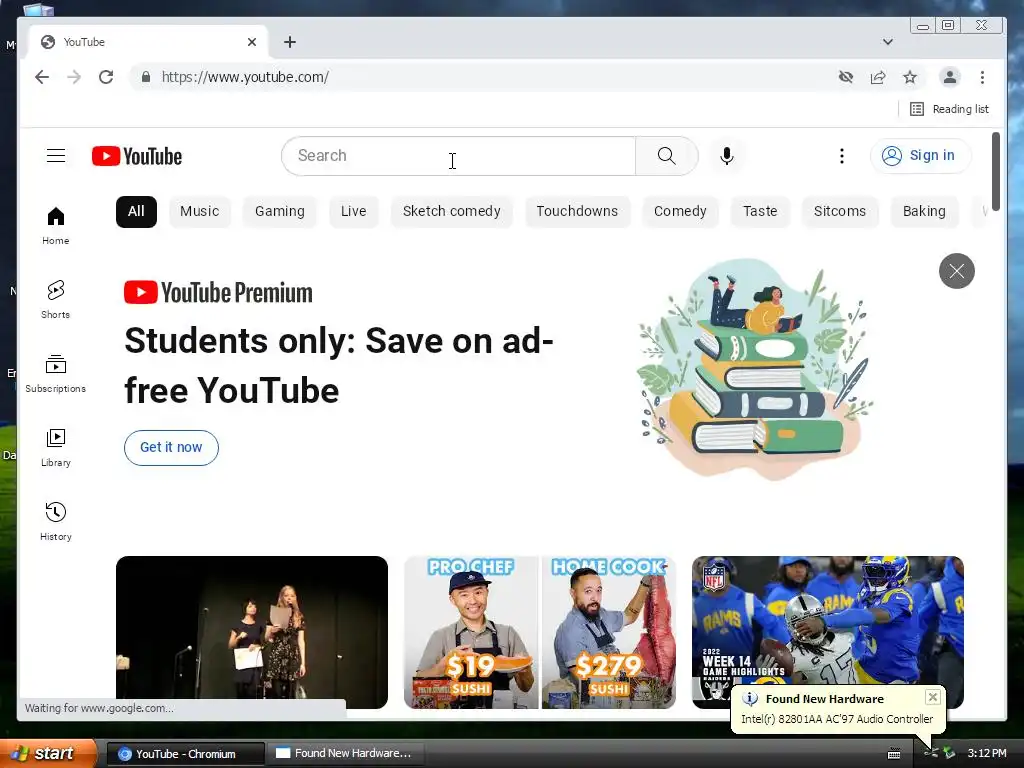The width and height of the screenshot is (1024, 768).
Task: Select the All filter chip
Action: pos(136,212)
